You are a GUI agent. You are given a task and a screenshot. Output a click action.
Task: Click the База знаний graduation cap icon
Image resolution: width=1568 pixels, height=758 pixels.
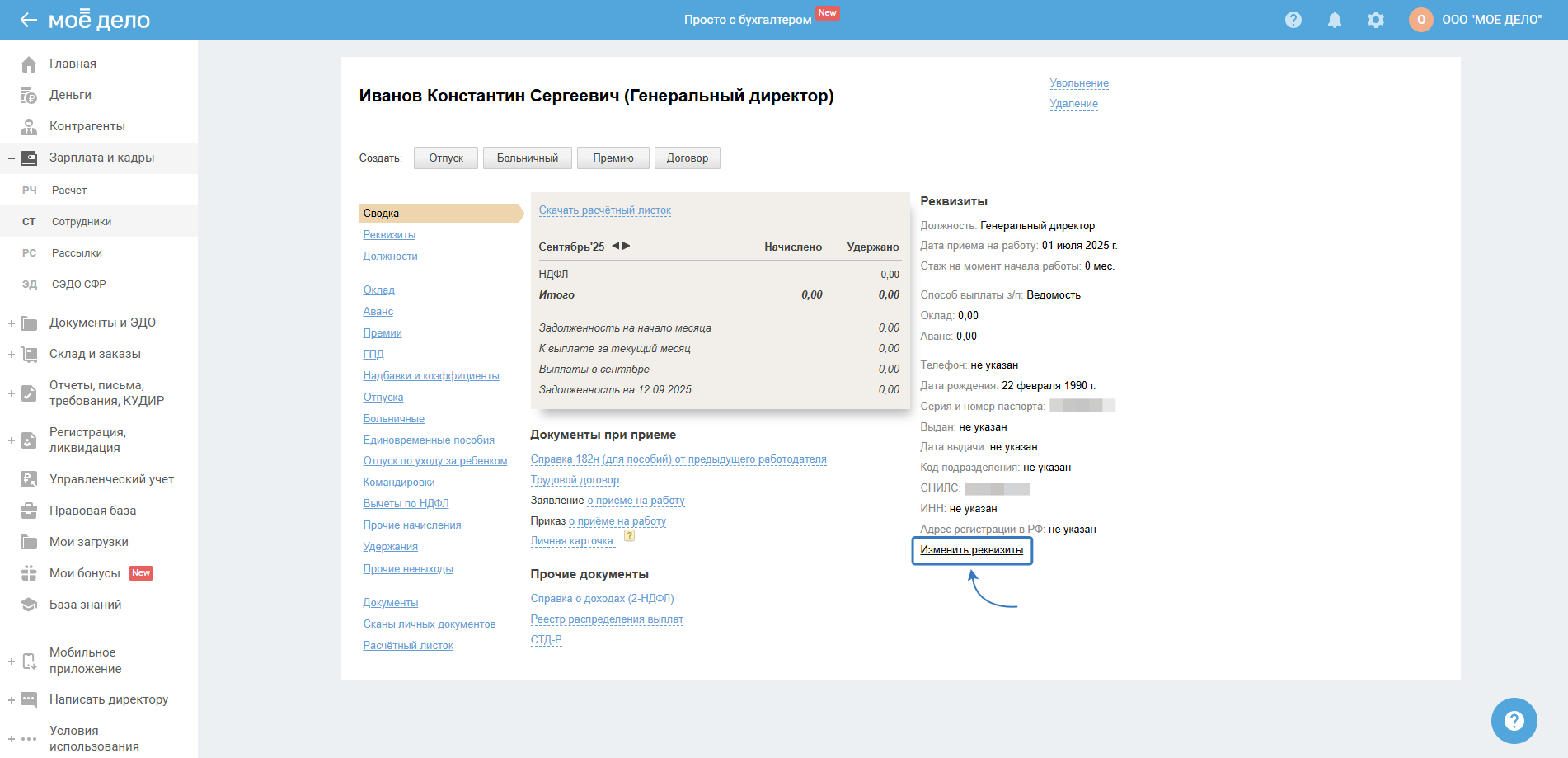click(x=29, y=605)
